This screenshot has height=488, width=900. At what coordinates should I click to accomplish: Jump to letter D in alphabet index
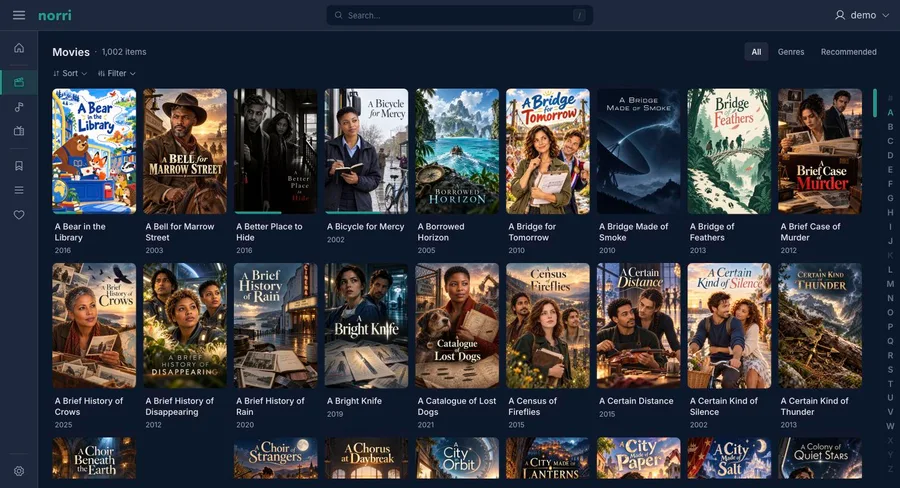(x=890, y=155)
